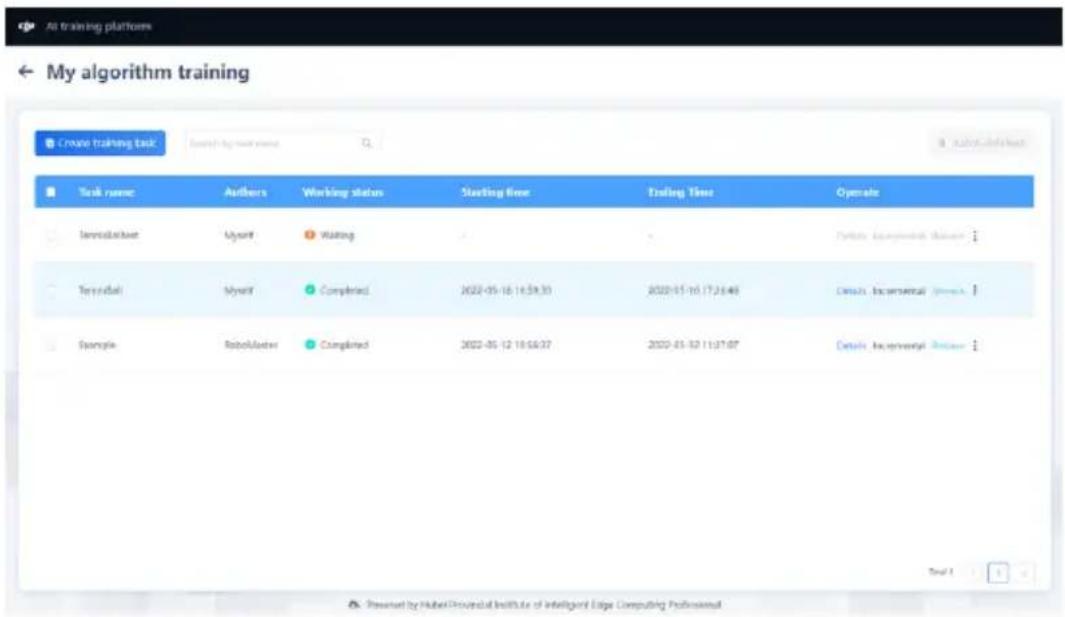Viewport: 1065px width, 617px height.
Task: Select page 1 in pagination
Action: click(x=998, y=573)
